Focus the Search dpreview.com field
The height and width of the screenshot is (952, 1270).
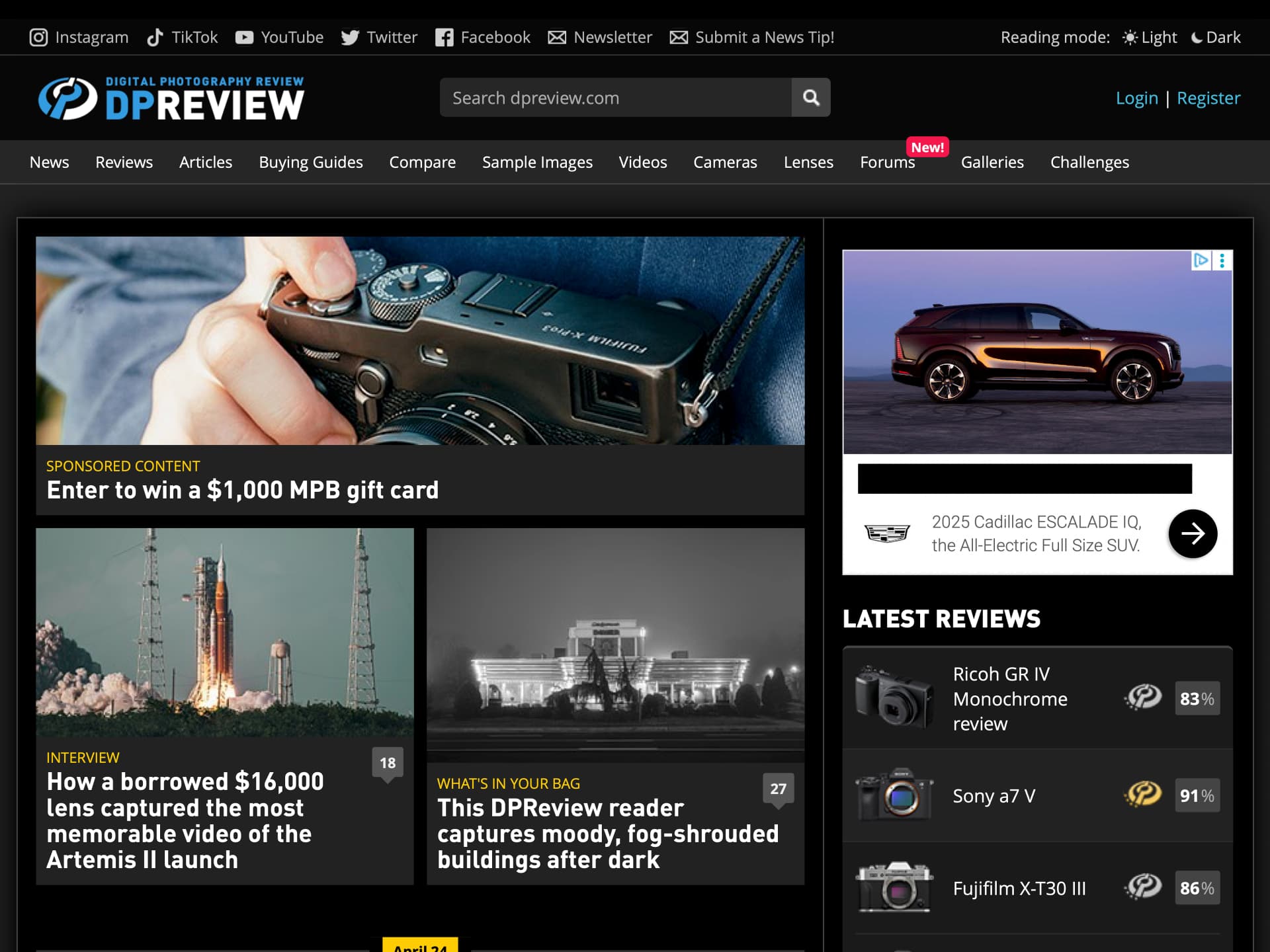point(615,98)
